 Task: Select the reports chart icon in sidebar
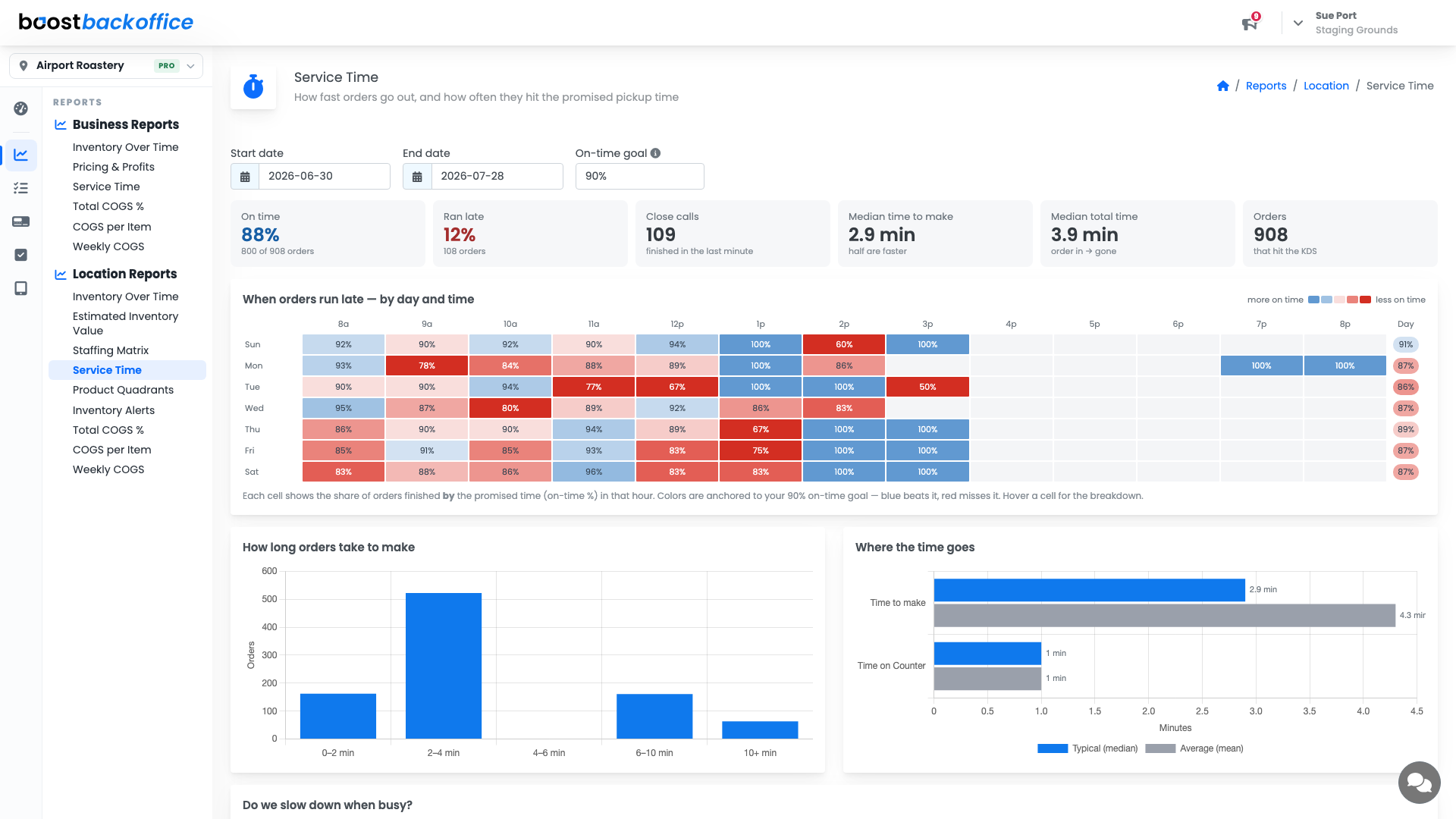(x=21, y=155)
